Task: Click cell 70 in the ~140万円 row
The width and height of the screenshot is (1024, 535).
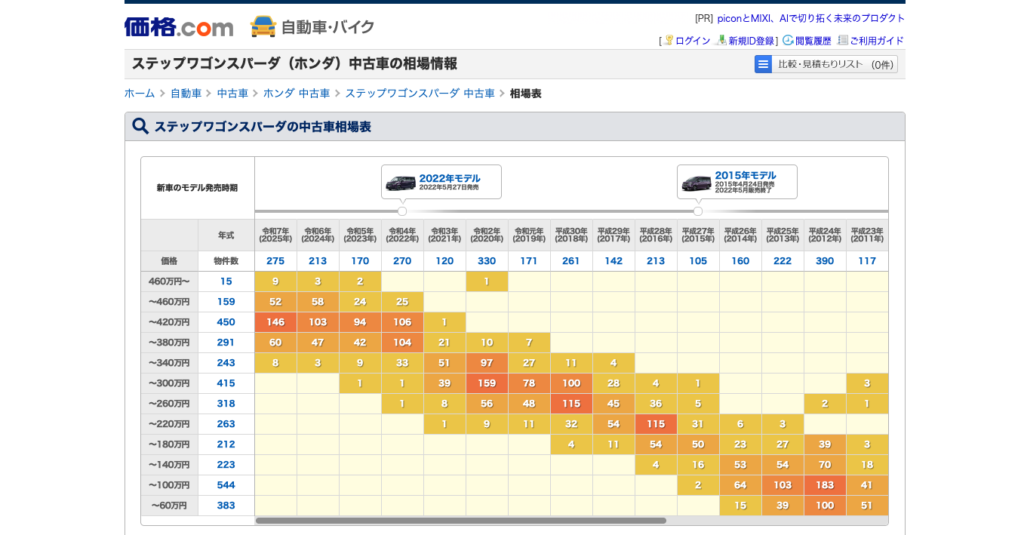Action: coord(824,464)
